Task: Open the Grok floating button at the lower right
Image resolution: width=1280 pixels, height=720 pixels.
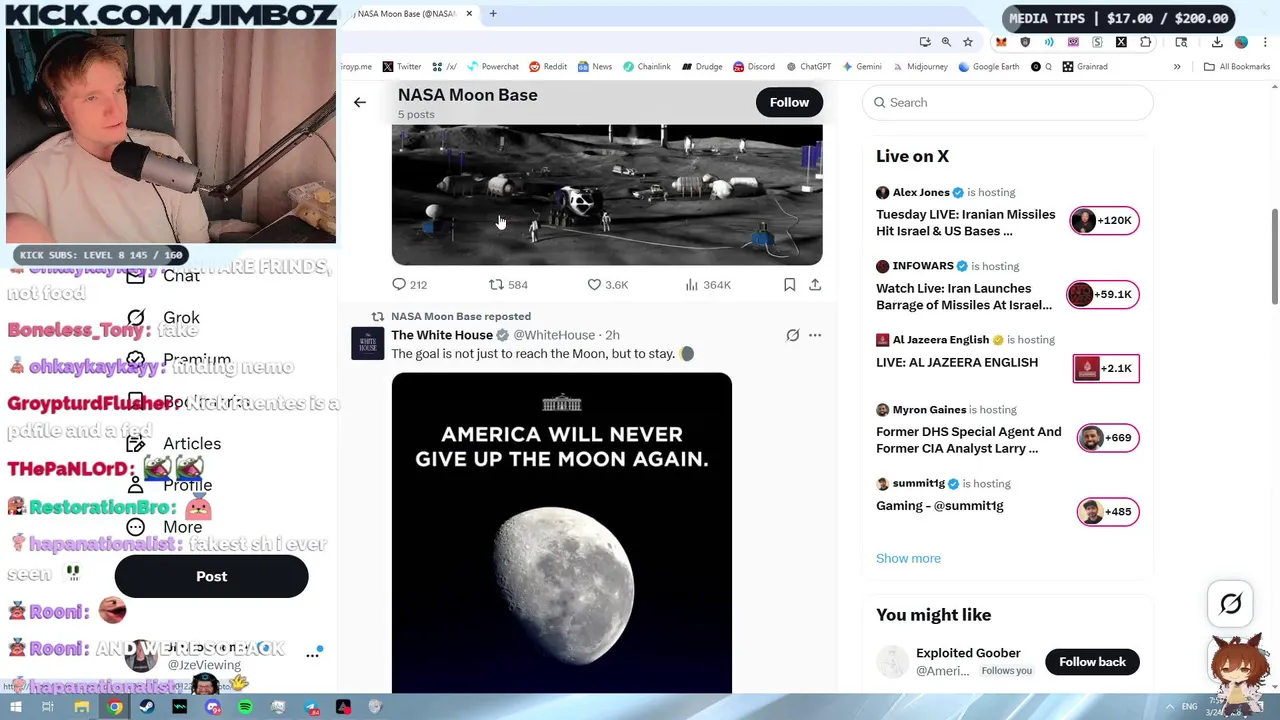Action: click(1231, 604)
